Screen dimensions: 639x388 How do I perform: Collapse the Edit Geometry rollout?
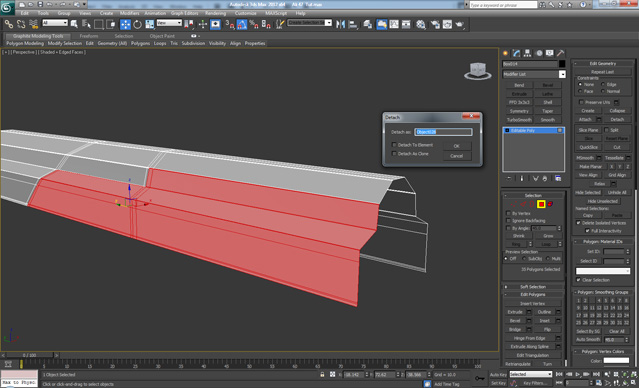tap(603, 63)
